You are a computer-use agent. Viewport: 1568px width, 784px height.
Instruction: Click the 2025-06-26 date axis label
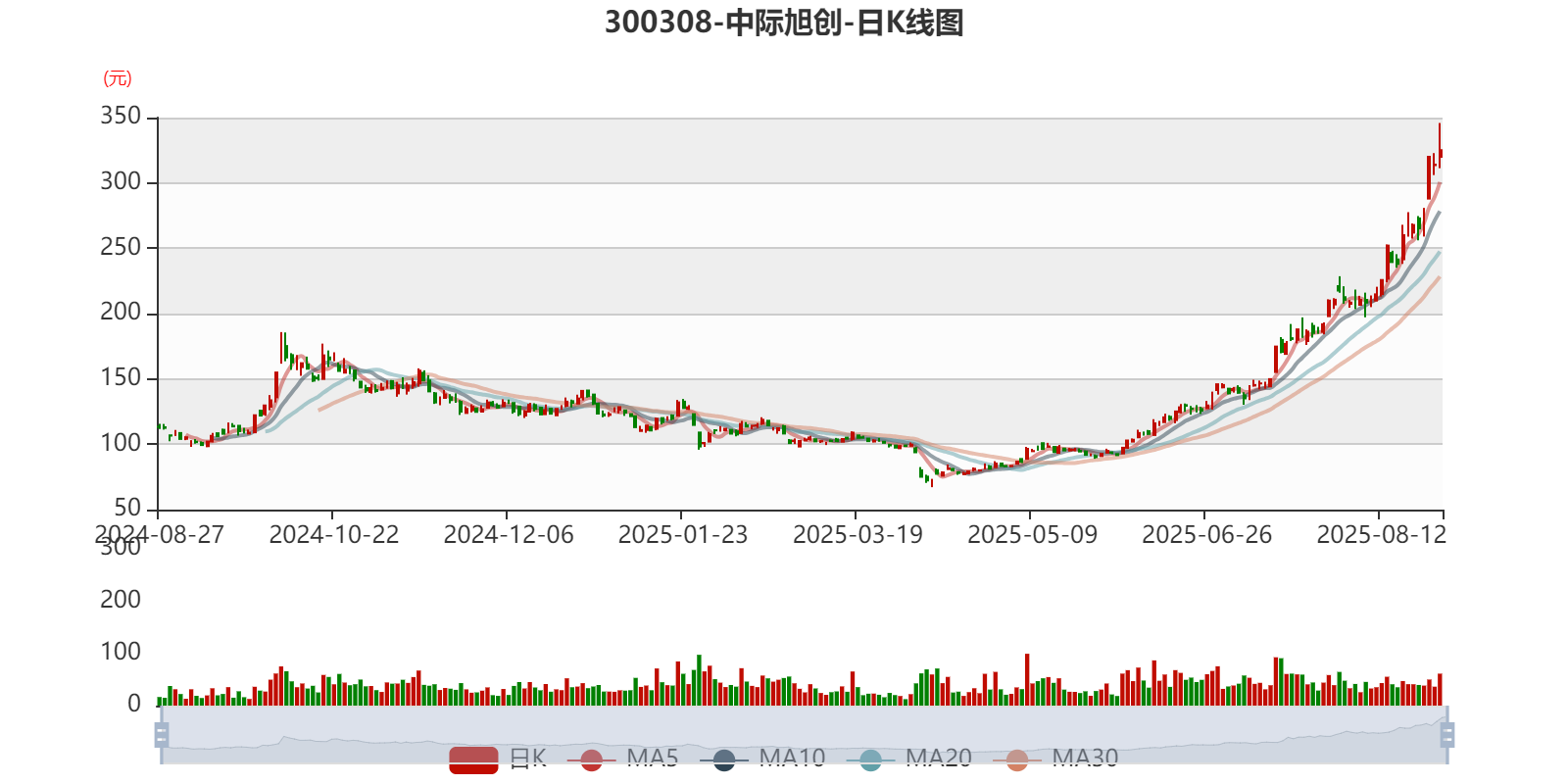1206,535
